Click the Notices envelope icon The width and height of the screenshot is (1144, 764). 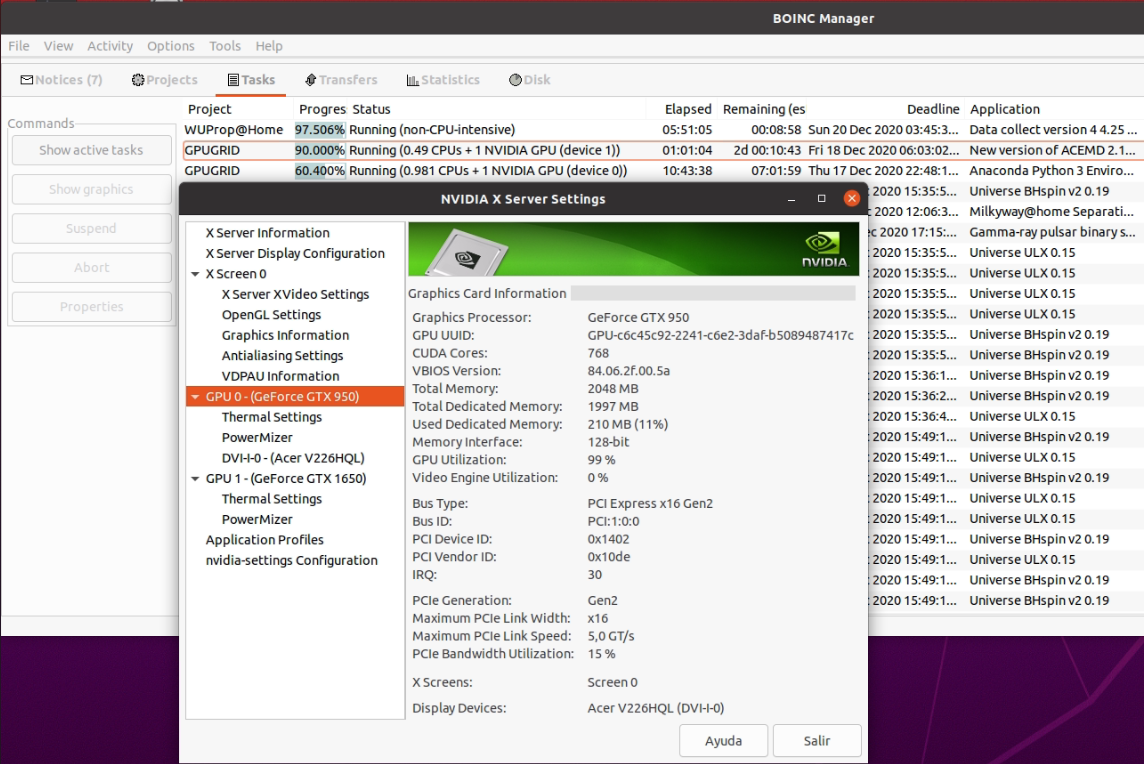(26, 80)
